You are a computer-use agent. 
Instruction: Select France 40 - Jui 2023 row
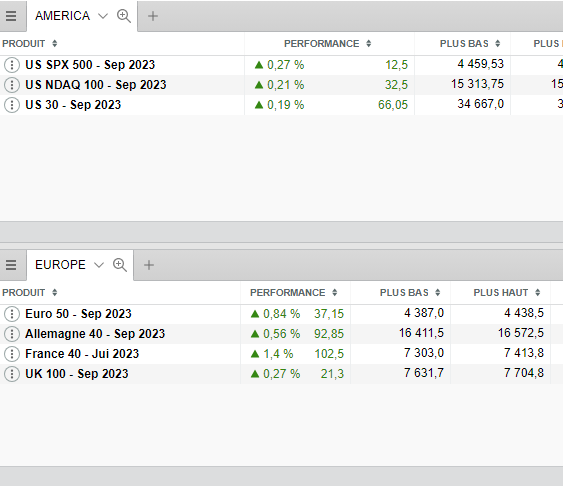click(282, 354)
